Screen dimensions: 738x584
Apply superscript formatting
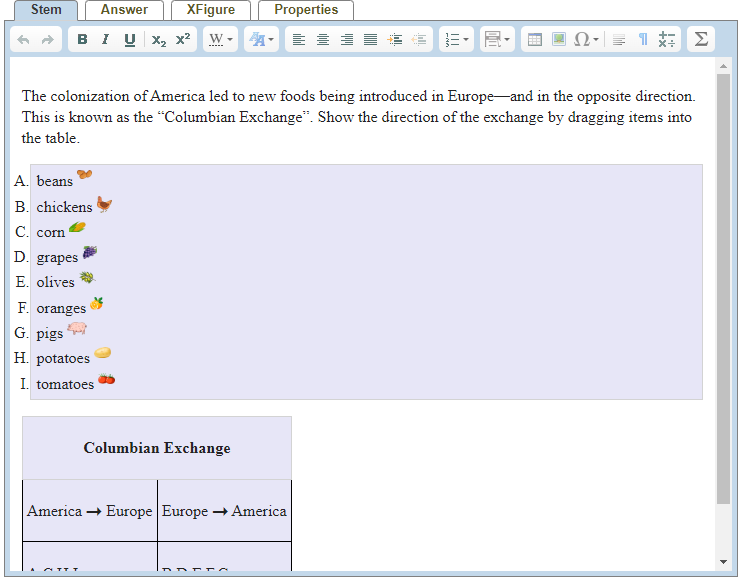pyautogui.click(x=183, y=40)
